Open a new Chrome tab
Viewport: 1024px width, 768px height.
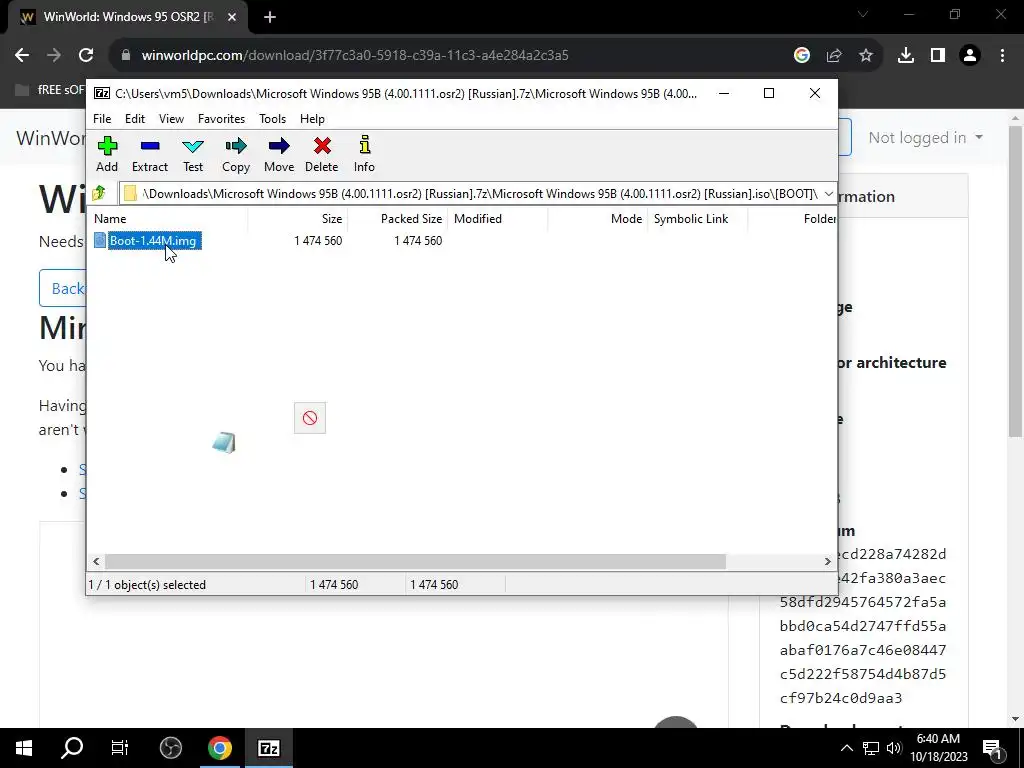tap(270, 18)
